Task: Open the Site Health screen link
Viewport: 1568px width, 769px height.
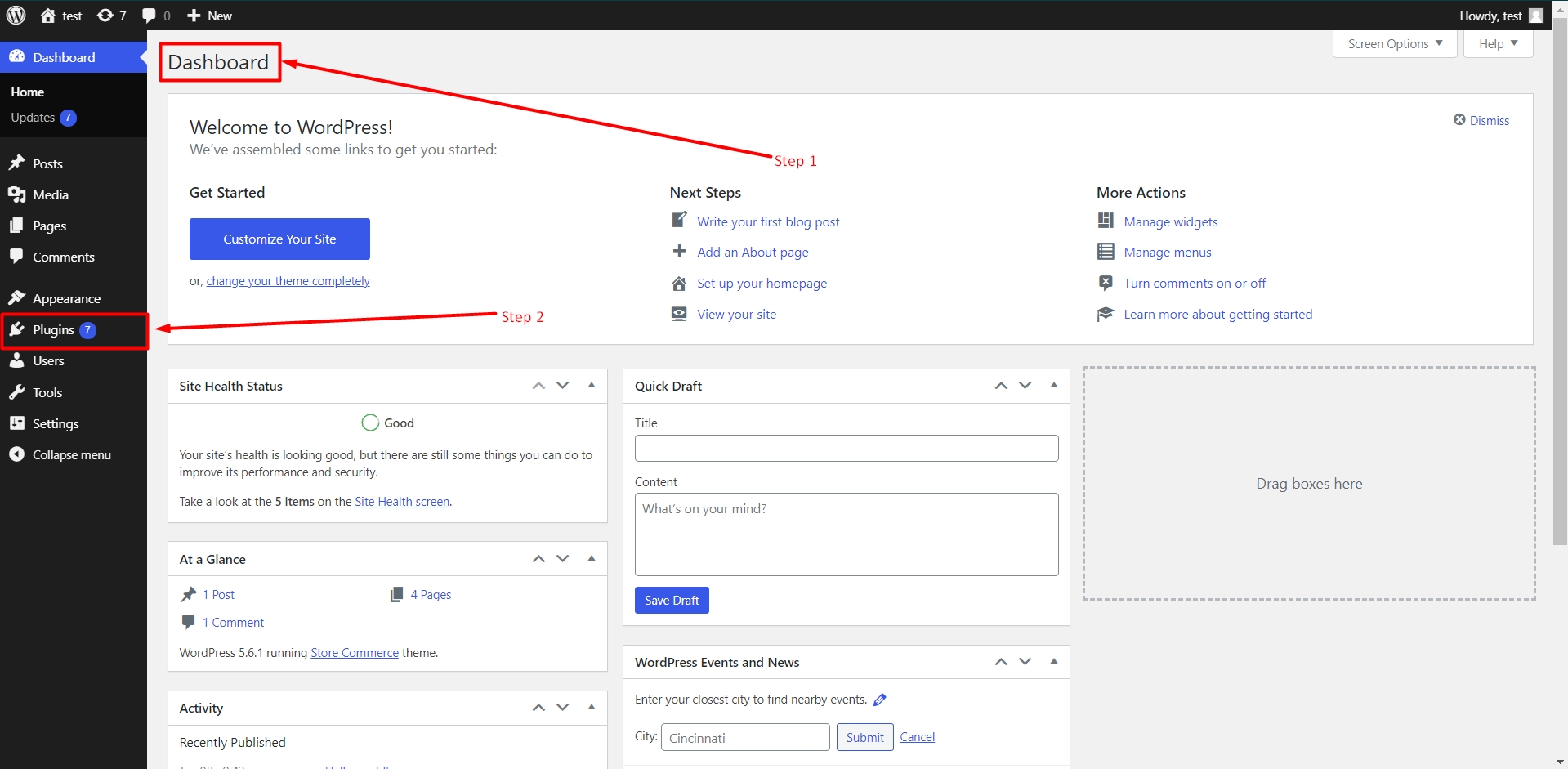Action: point(402,502)
